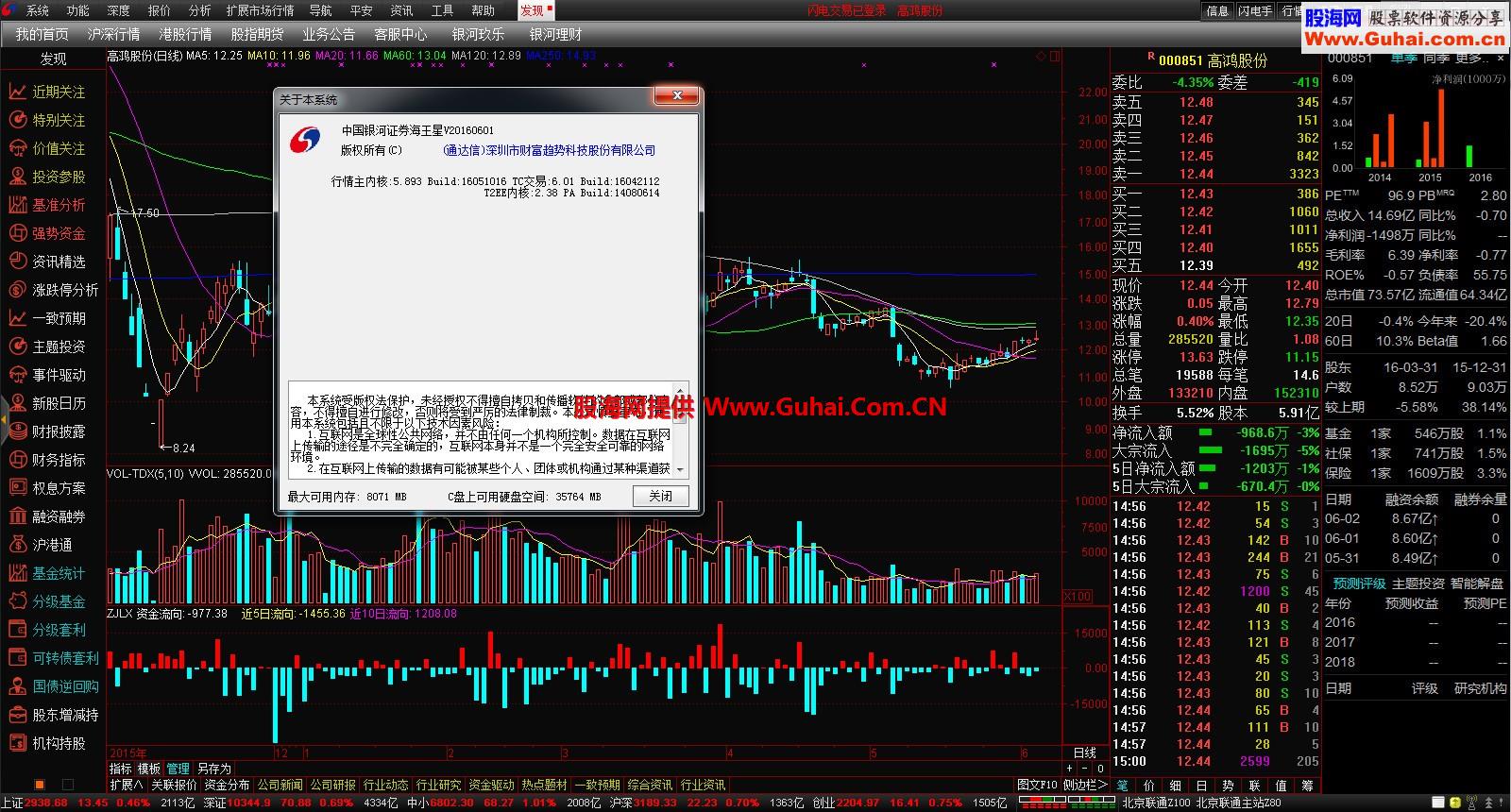Open 股东增减持 sidebar icon
The width and height of the screenshot is (1511, 812).
click(17, 715)
